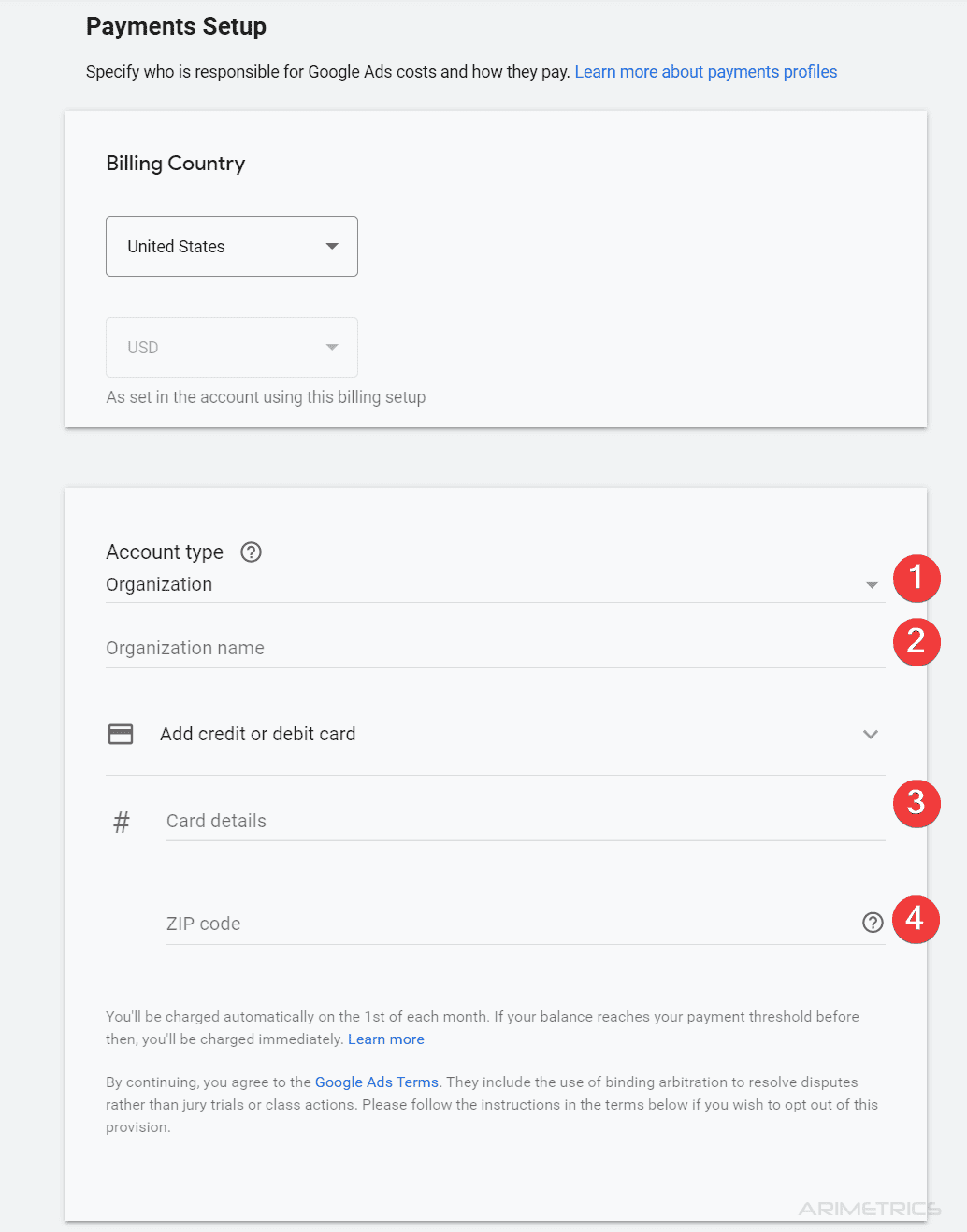This screenshot has height=1232, width=967.
Task: Click the Learn more link about payment thresholds
Action: 385,1039
